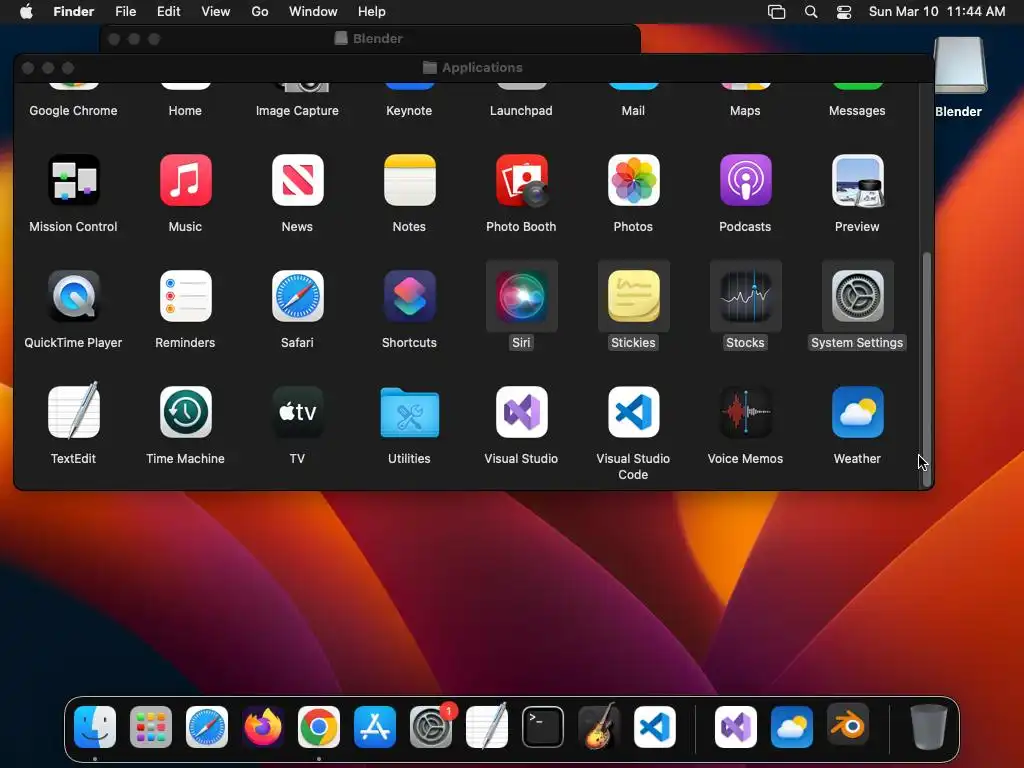Click Safari icon in Applications window
The height and width of the screenshot is (768, 1024).
pos(297,296)
